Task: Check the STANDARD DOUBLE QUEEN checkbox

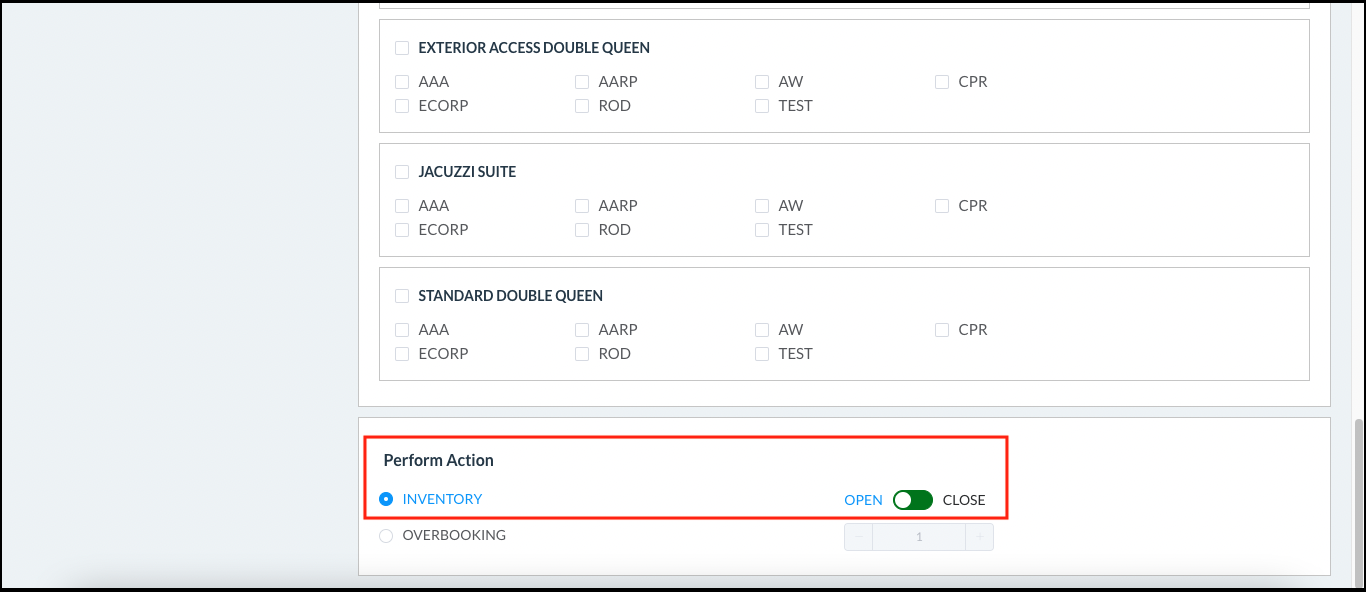Action: click(402, 295)
